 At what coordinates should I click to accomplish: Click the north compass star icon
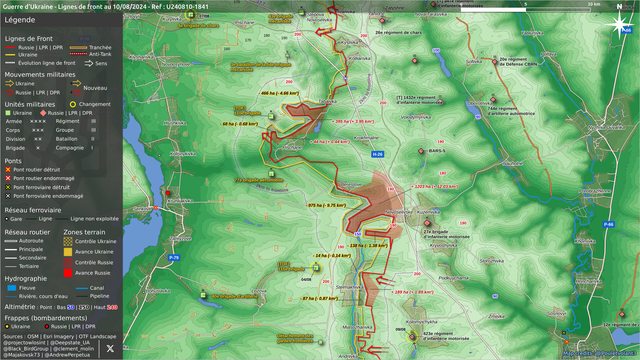pyautogui.click(x=619, y=25)
